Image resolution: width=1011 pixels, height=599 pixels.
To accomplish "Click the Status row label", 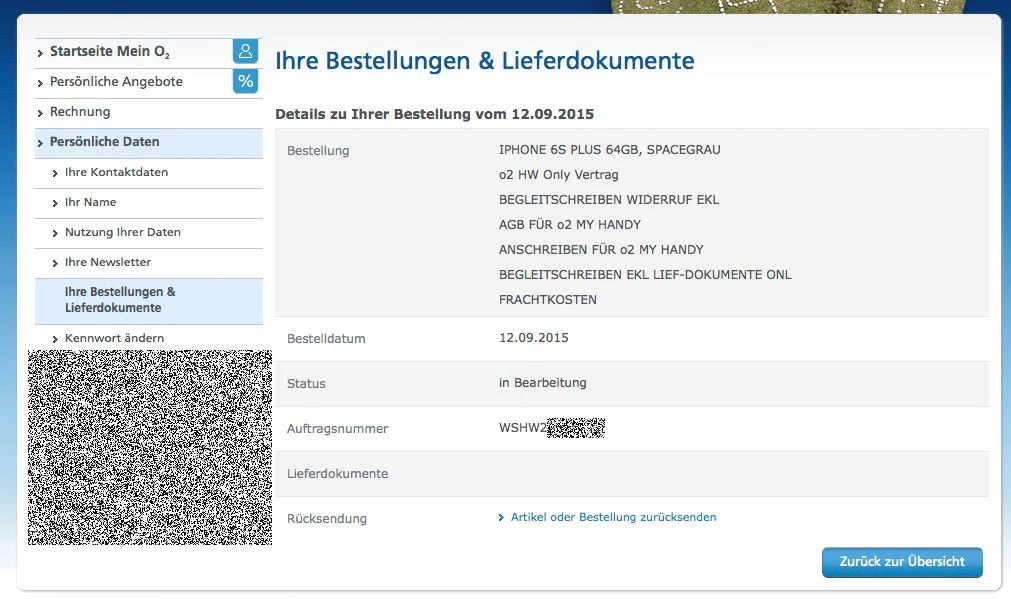I will [306, 384].
